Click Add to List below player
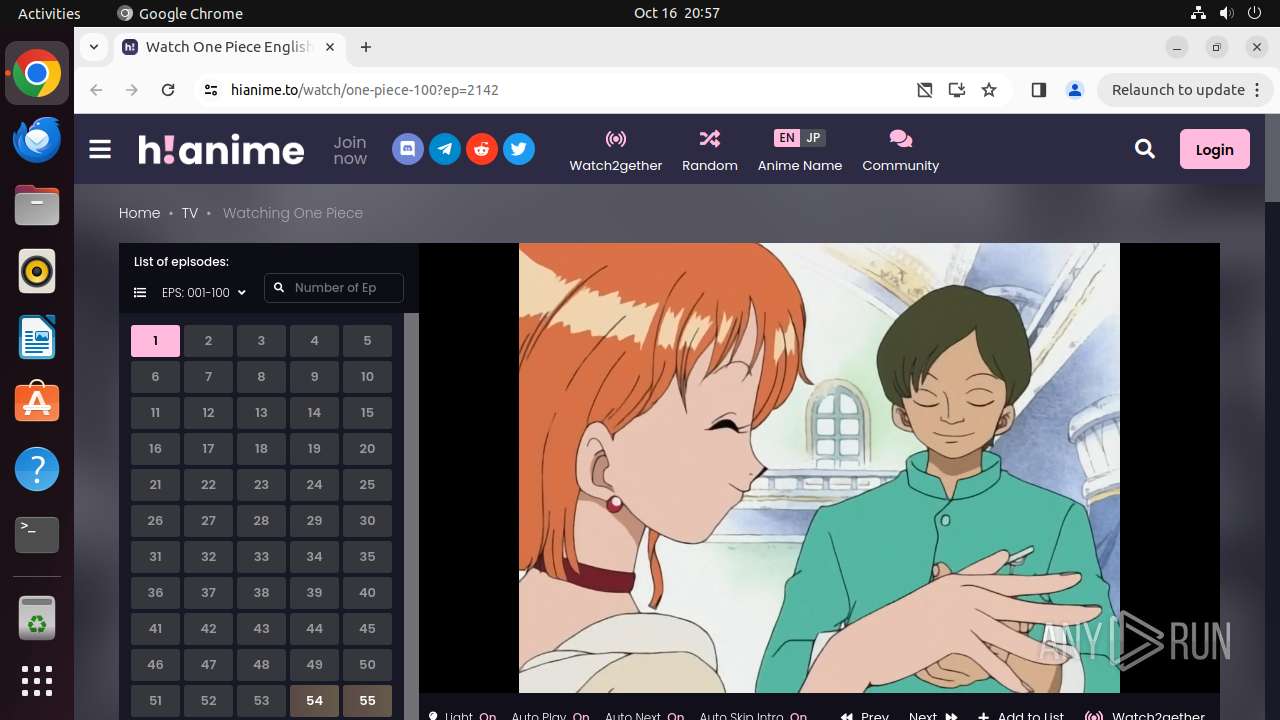The image size is (1280, 720). coord(1021,714)
